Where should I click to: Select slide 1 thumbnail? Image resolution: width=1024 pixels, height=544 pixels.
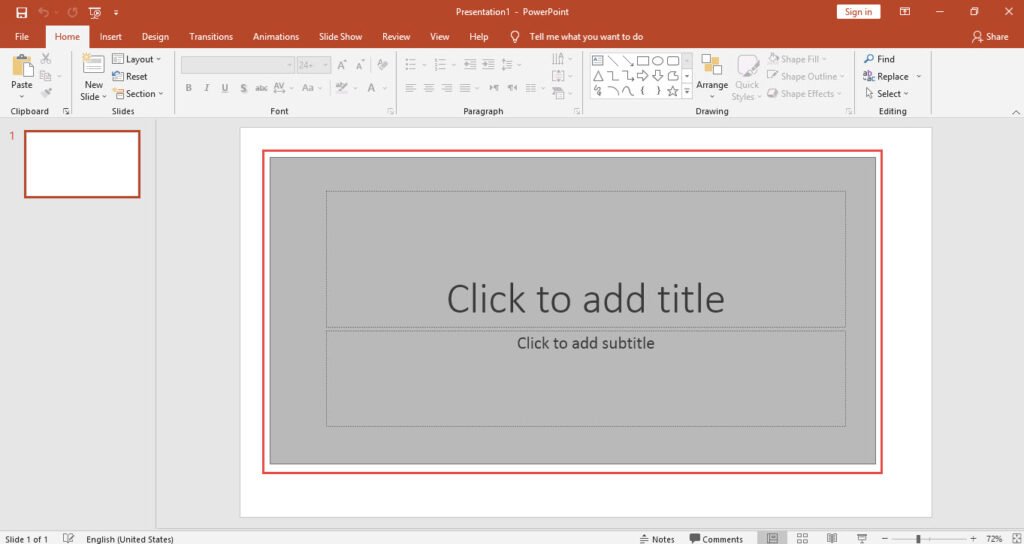(82, 164)
